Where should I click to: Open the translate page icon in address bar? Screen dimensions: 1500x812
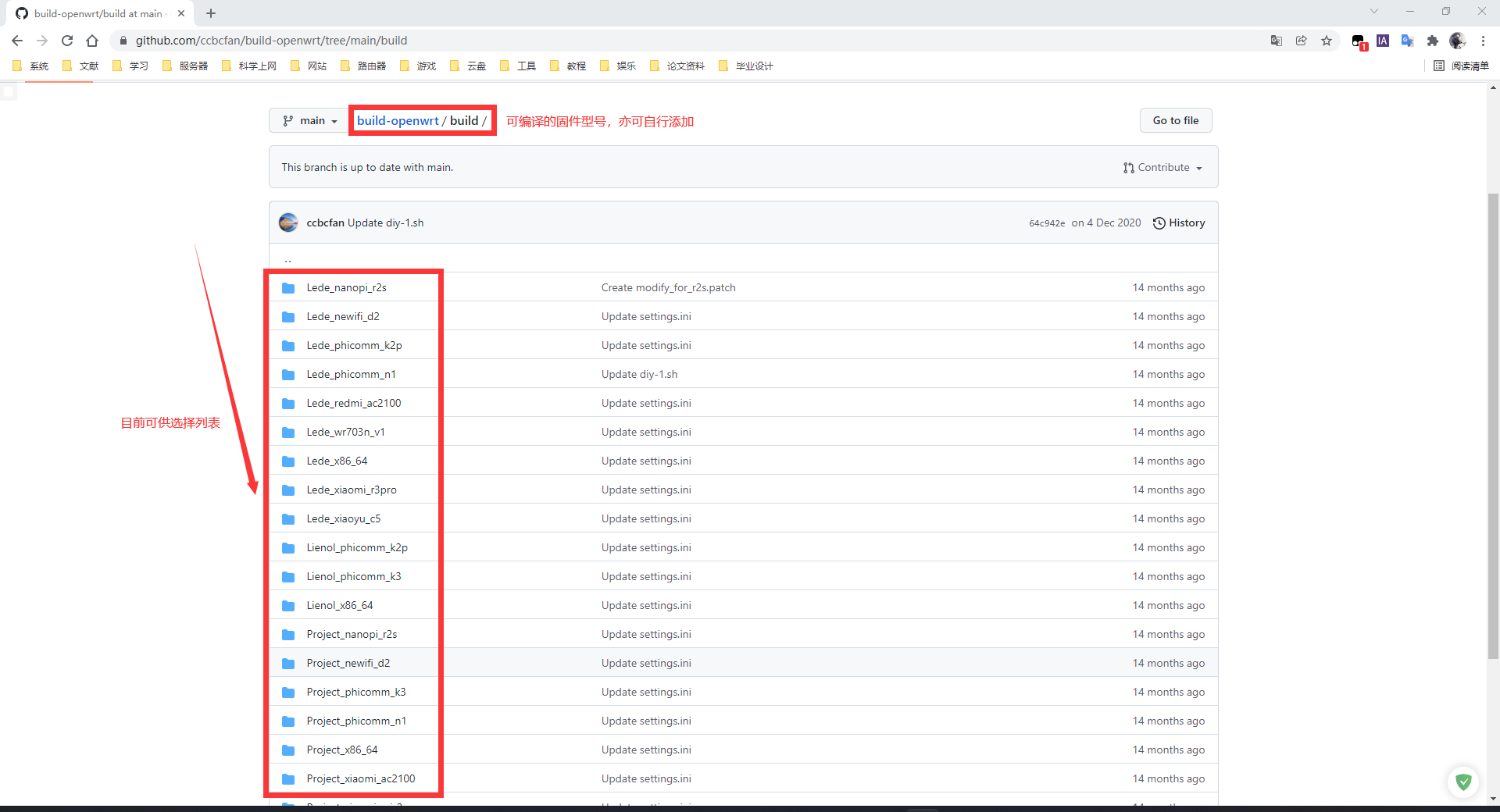pyautogui.click(x=1277, y=41)
